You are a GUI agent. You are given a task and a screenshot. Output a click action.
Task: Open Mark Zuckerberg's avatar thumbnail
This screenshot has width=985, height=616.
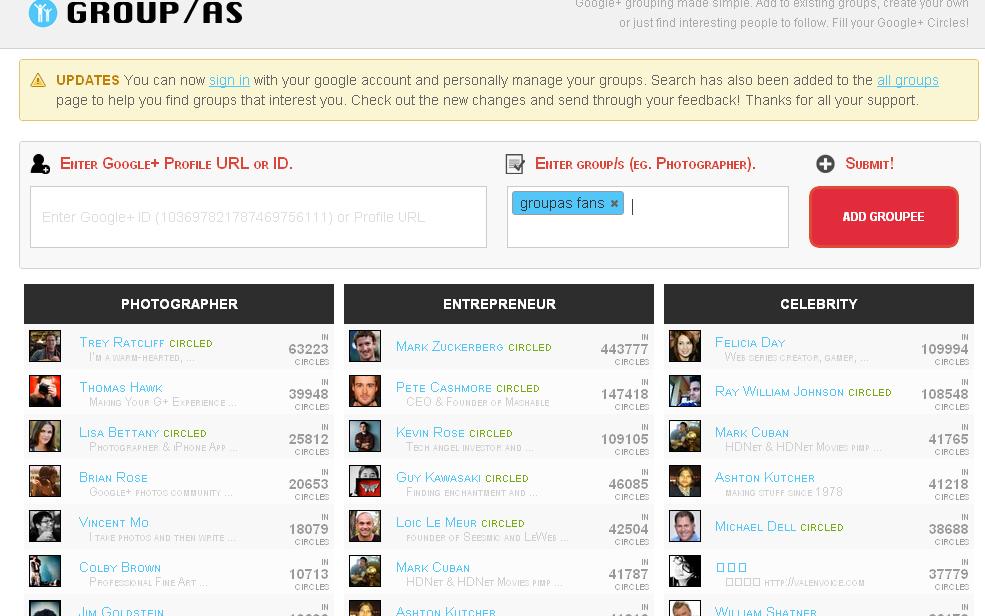(365, 346)
